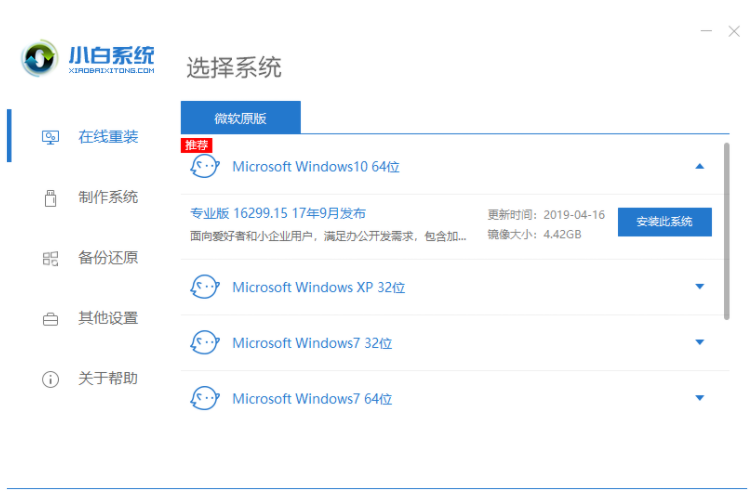Screen dimensions: 751x491
Task: Click the 更新时间: 2019-04-16 text
Action: [546, 215]
